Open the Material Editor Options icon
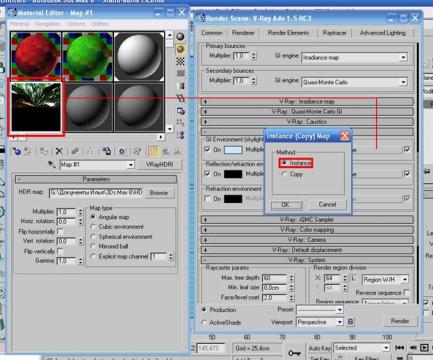Screen dimensions: 433x360 coord(180,110)
